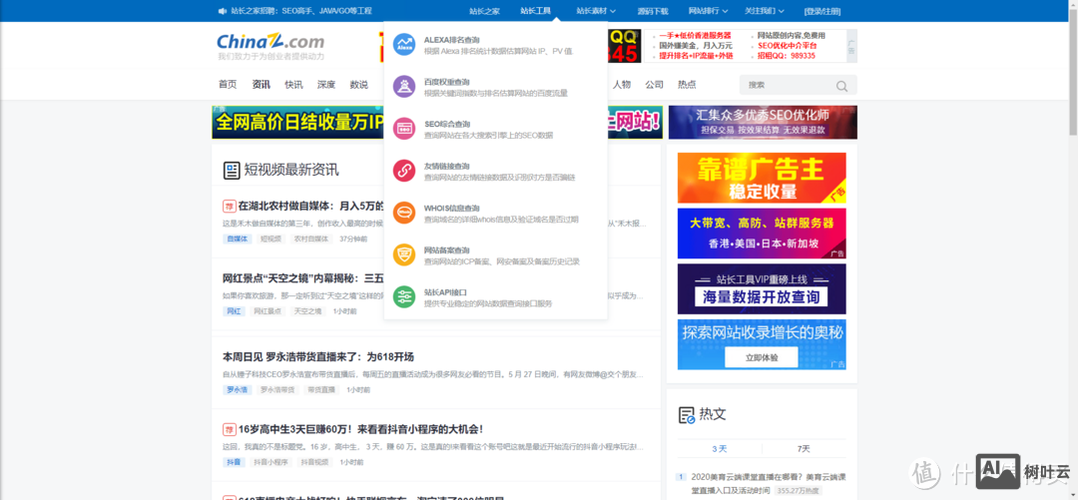Click the WHOIS信息查询 orange icon

point(404,213)
